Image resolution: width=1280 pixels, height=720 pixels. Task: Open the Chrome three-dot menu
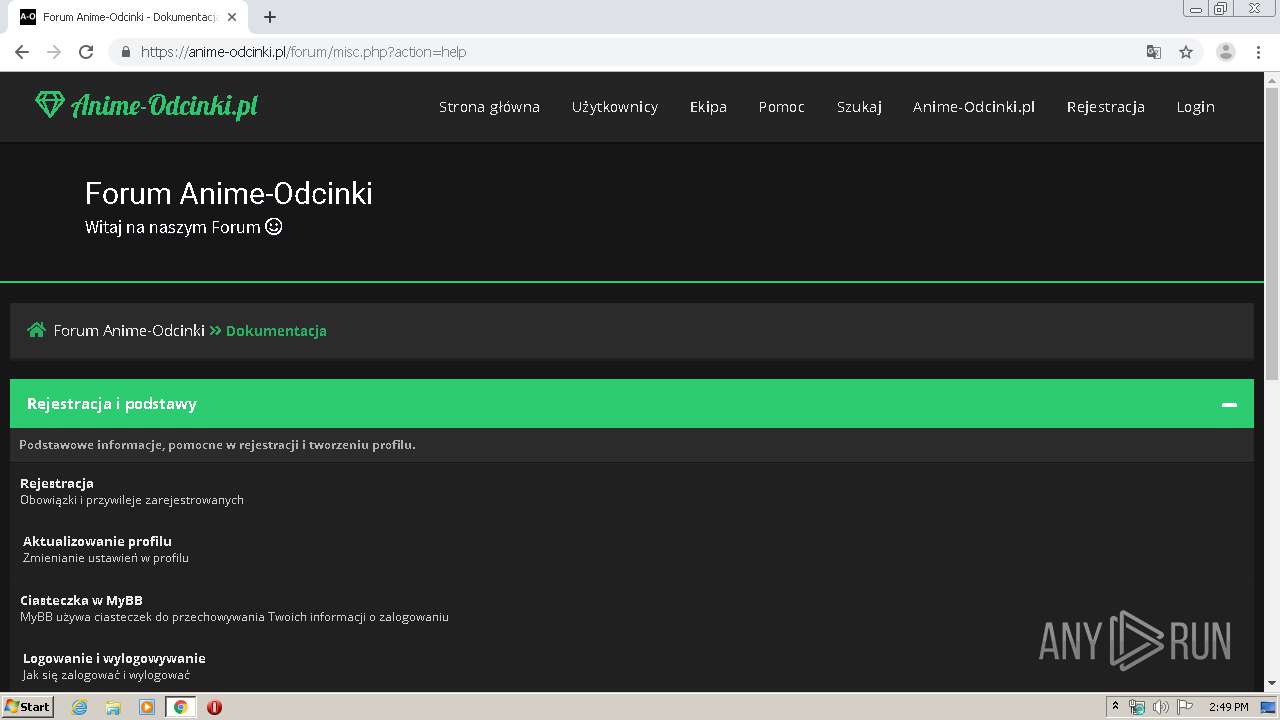point(1259,52)
